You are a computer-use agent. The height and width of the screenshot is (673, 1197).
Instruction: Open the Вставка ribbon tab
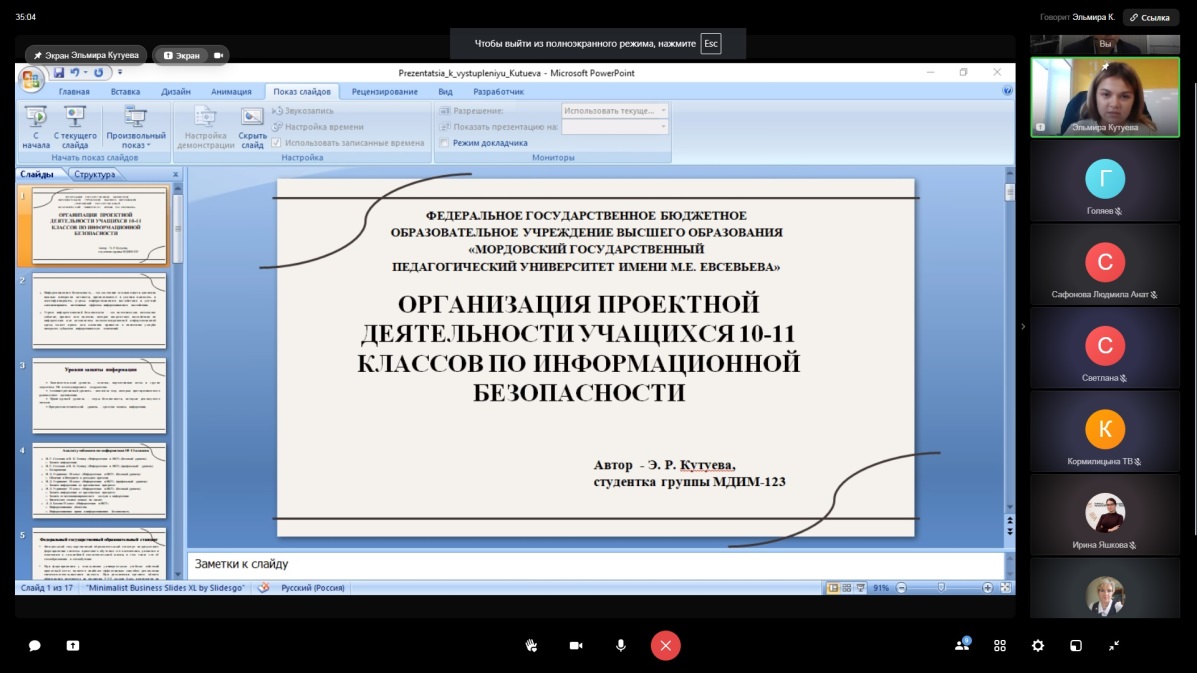point(125,92)
